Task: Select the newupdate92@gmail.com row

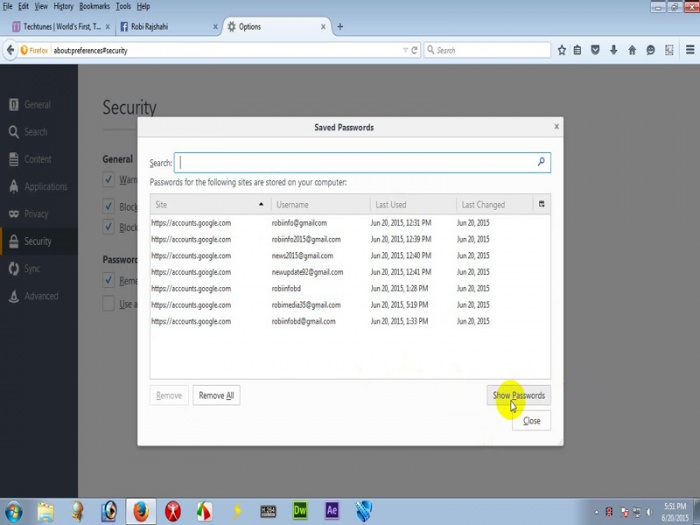Action: tap(350, 272)
